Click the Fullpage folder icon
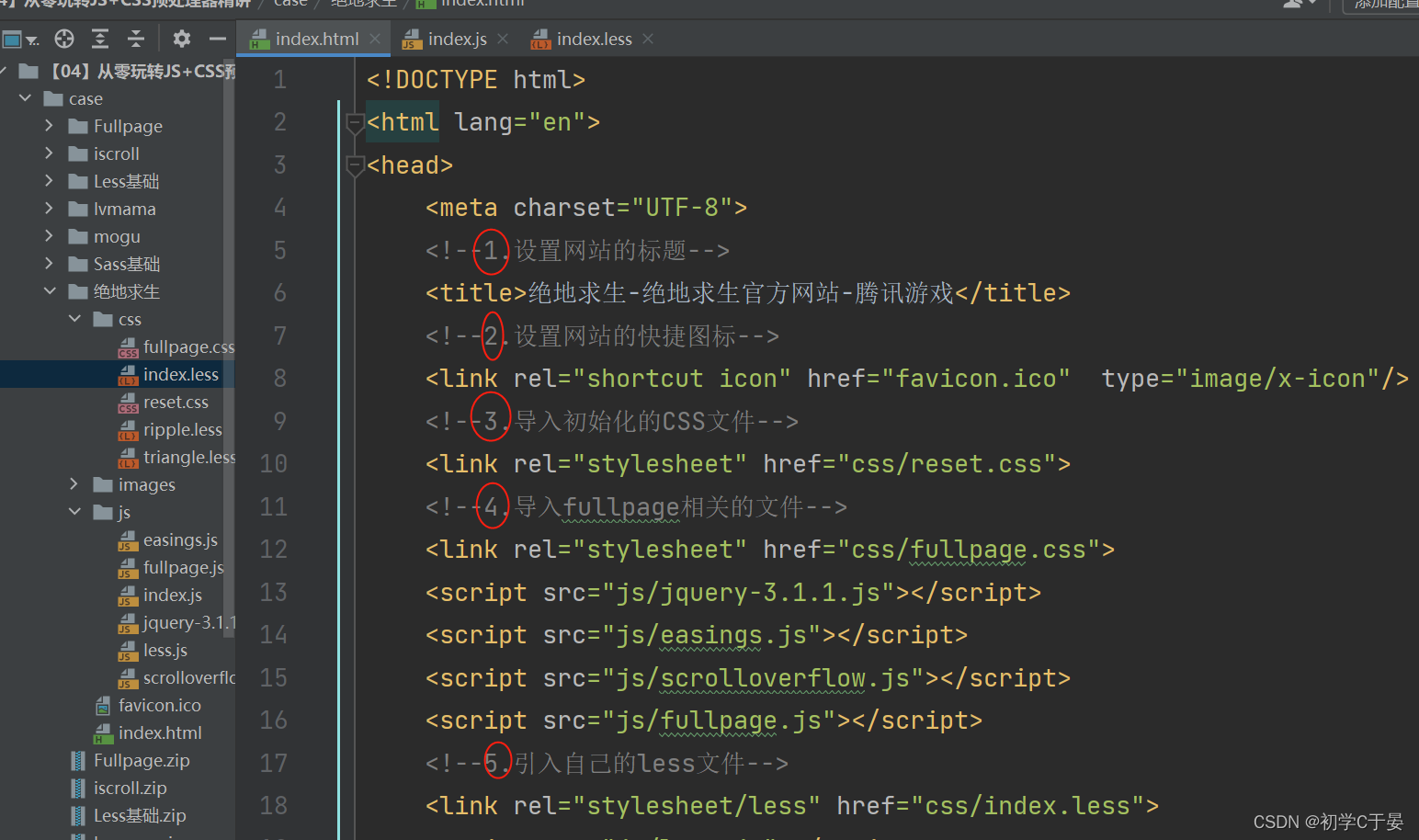The height and width of the screenshot is (840, 1419). (x=78, y=126)
